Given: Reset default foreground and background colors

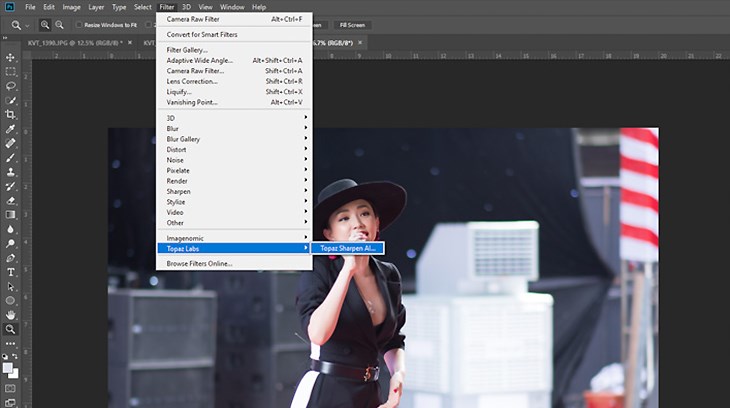Looking at the screenshot, I should coord(5,356).
